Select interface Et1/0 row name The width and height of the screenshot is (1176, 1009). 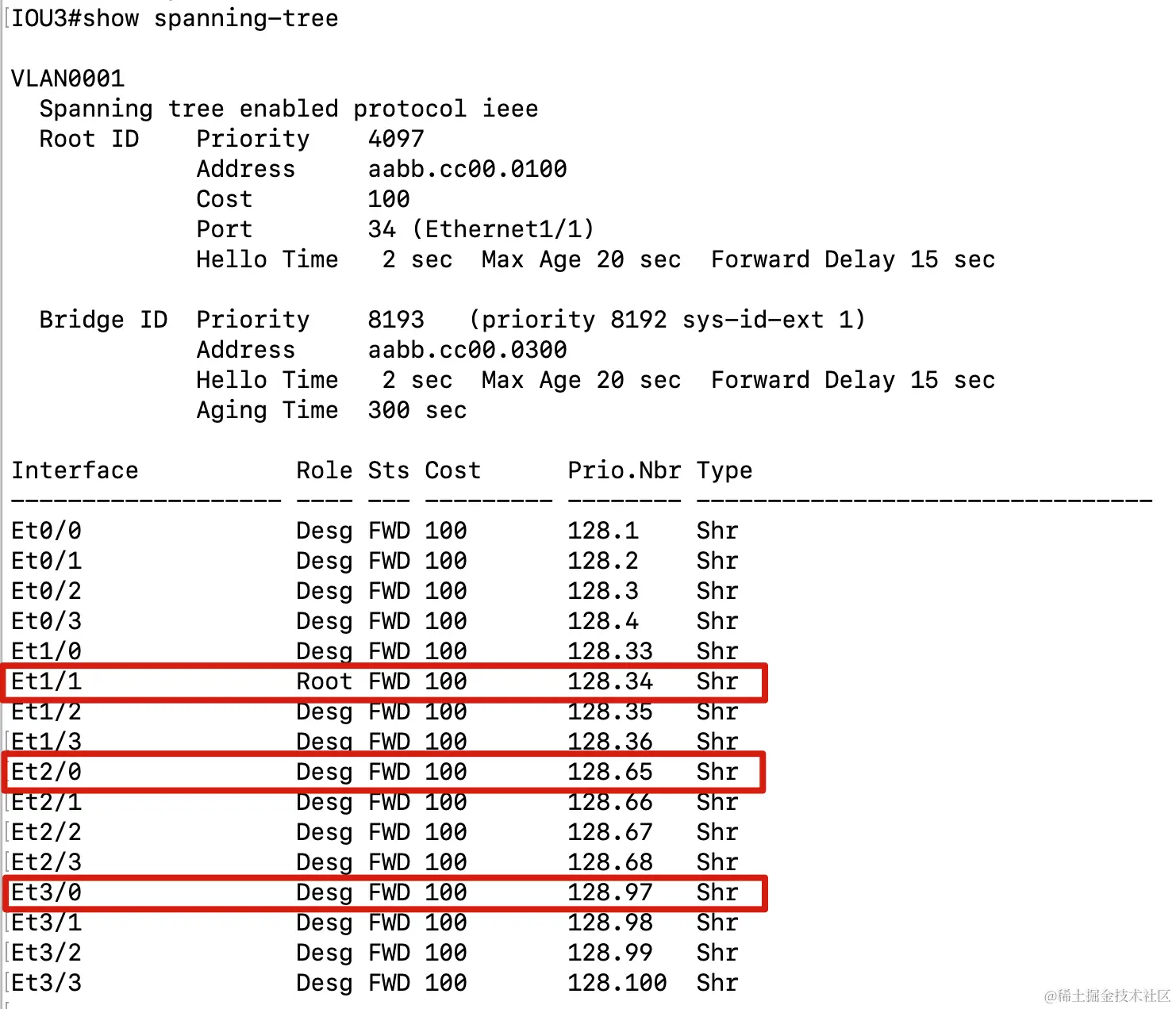click(x=47, y=651)
